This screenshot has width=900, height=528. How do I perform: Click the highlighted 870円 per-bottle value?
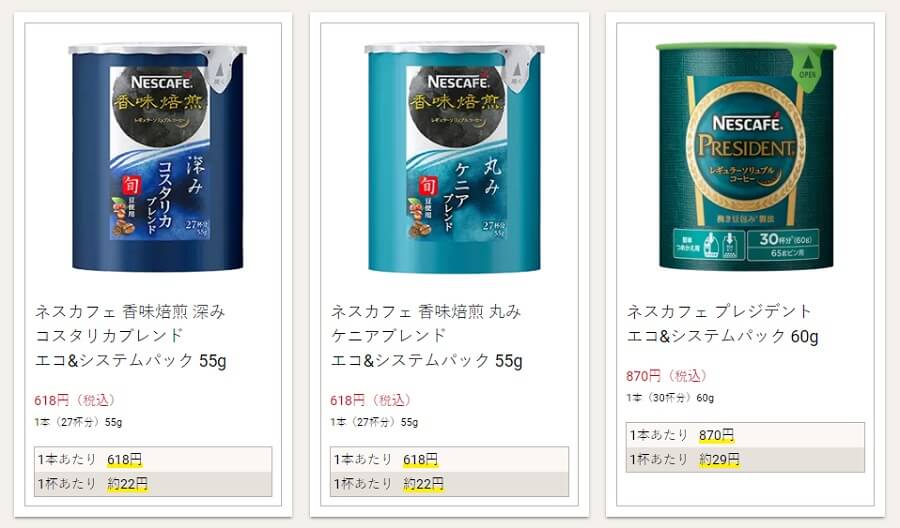[716, 435]
